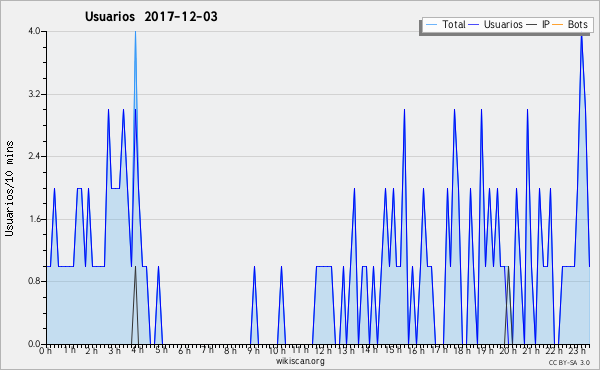Click the '16 h' x-axis label
600x370 pixels.
point(416,350)
